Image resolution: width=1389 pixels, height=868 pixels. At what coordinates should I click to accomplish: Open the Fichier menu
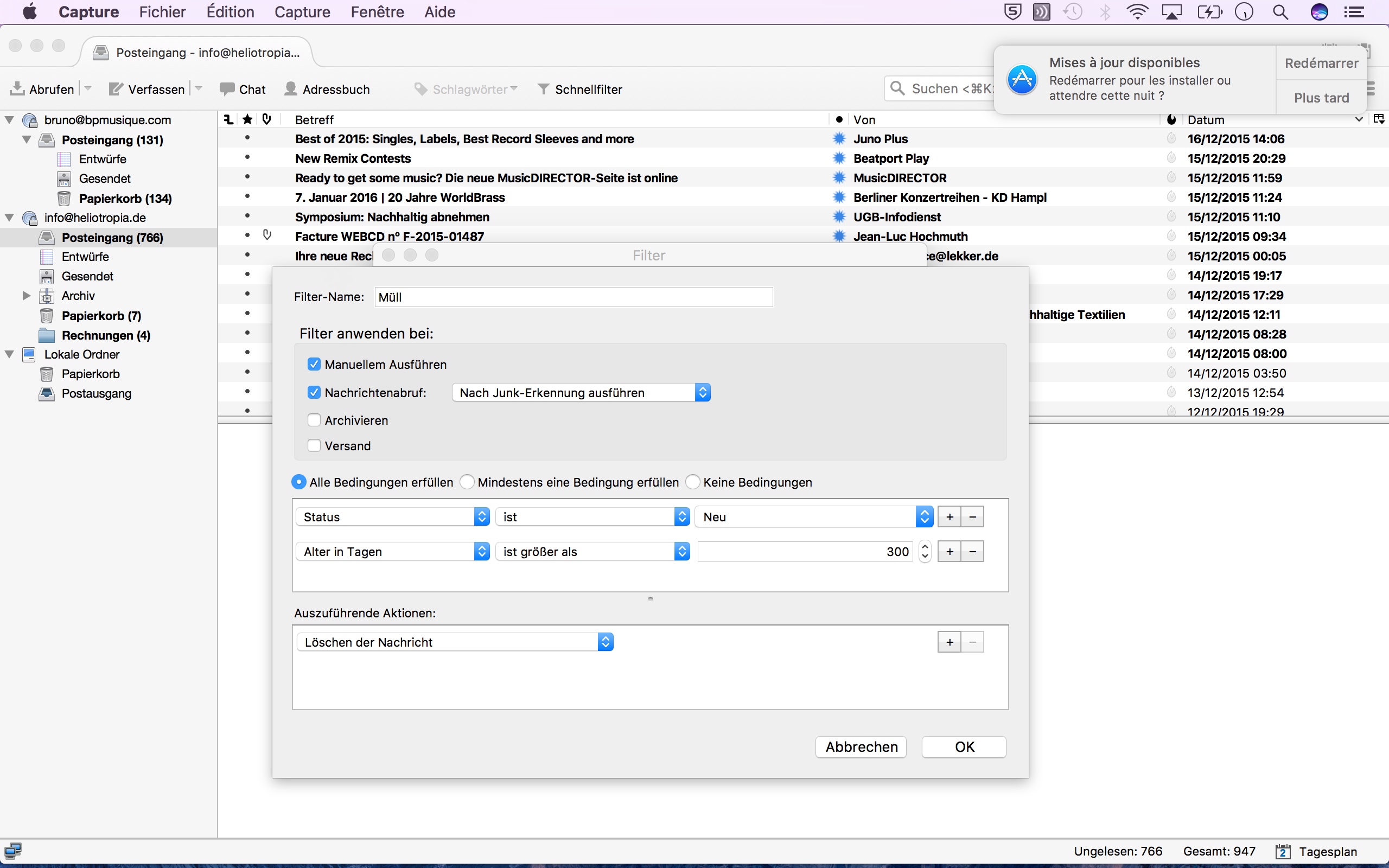click(162, 12)
